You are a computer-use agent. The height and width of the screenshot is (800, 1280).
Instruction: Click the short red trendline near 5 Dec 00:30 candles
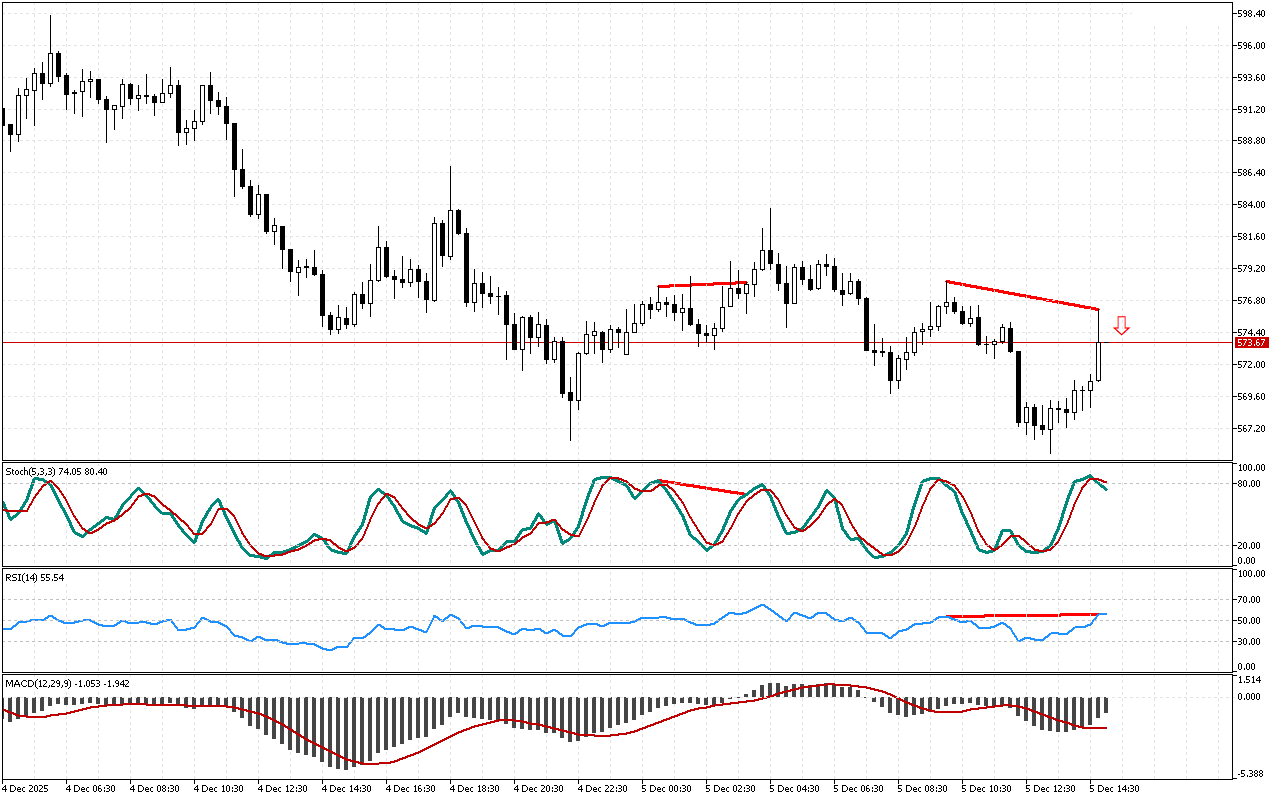[x=702, y=285]
